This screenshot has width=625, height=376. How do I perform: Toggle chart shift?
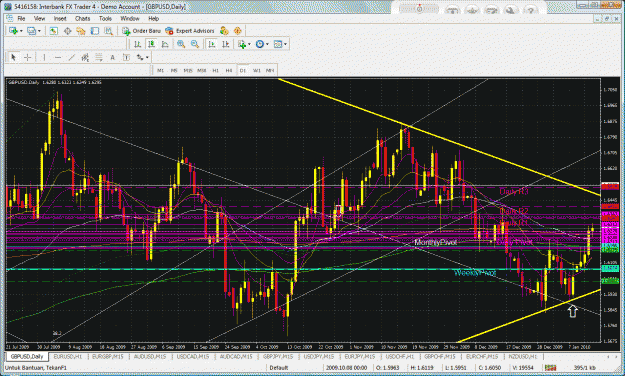click(226, 44)
